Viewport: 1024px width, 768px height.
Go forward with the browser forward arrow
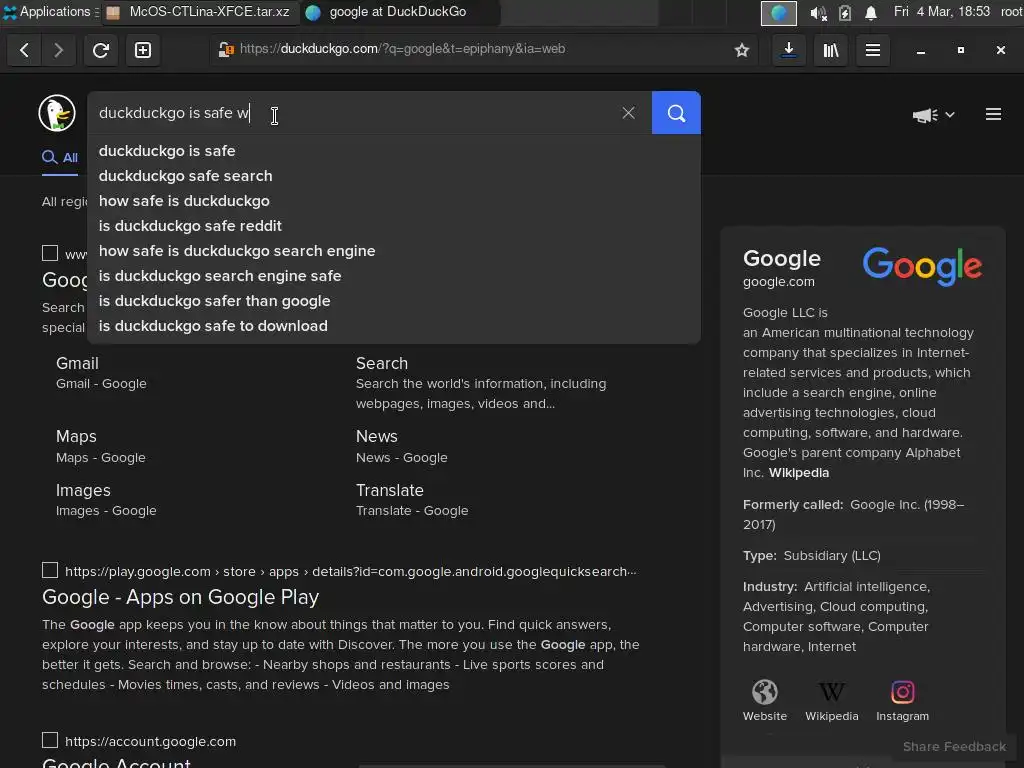(58, 50)
